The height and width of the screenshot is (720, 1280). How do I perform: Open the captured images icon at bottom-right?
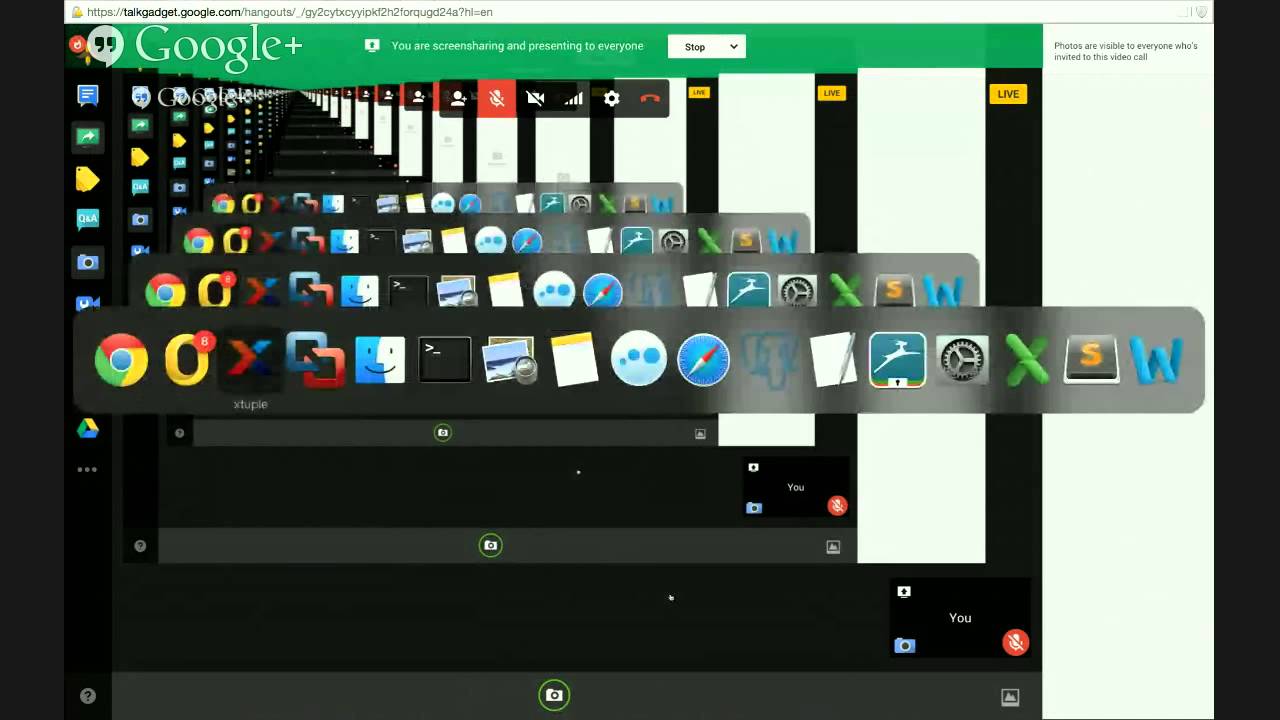tap(1010, 697)
